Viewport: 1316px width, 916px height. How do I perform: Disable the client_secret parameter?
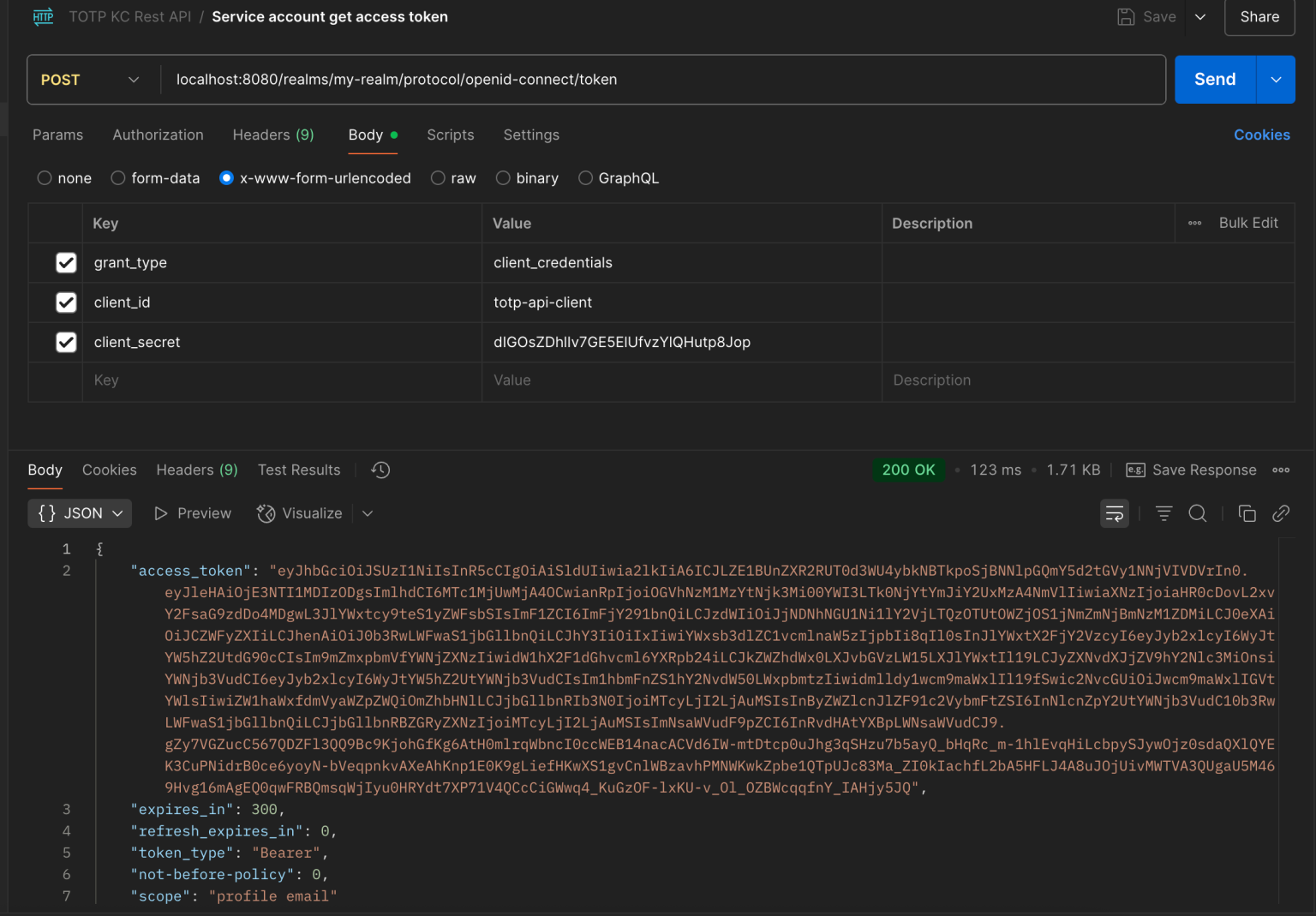click(x=66, y=342)
